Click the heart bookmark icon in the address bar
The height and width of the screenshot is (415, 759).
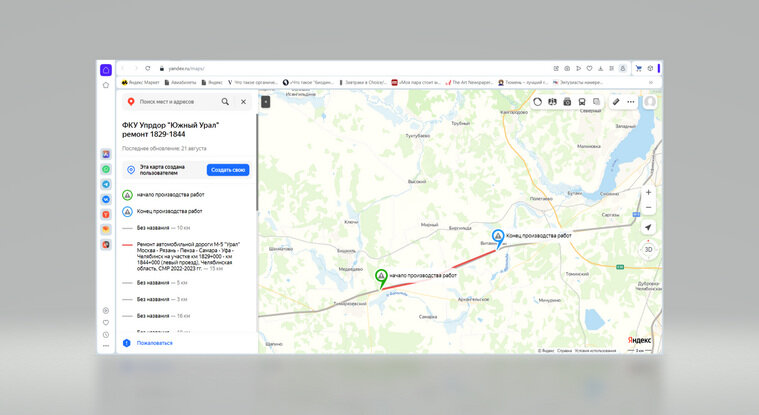pyautogui.click(x=589, y=68)
